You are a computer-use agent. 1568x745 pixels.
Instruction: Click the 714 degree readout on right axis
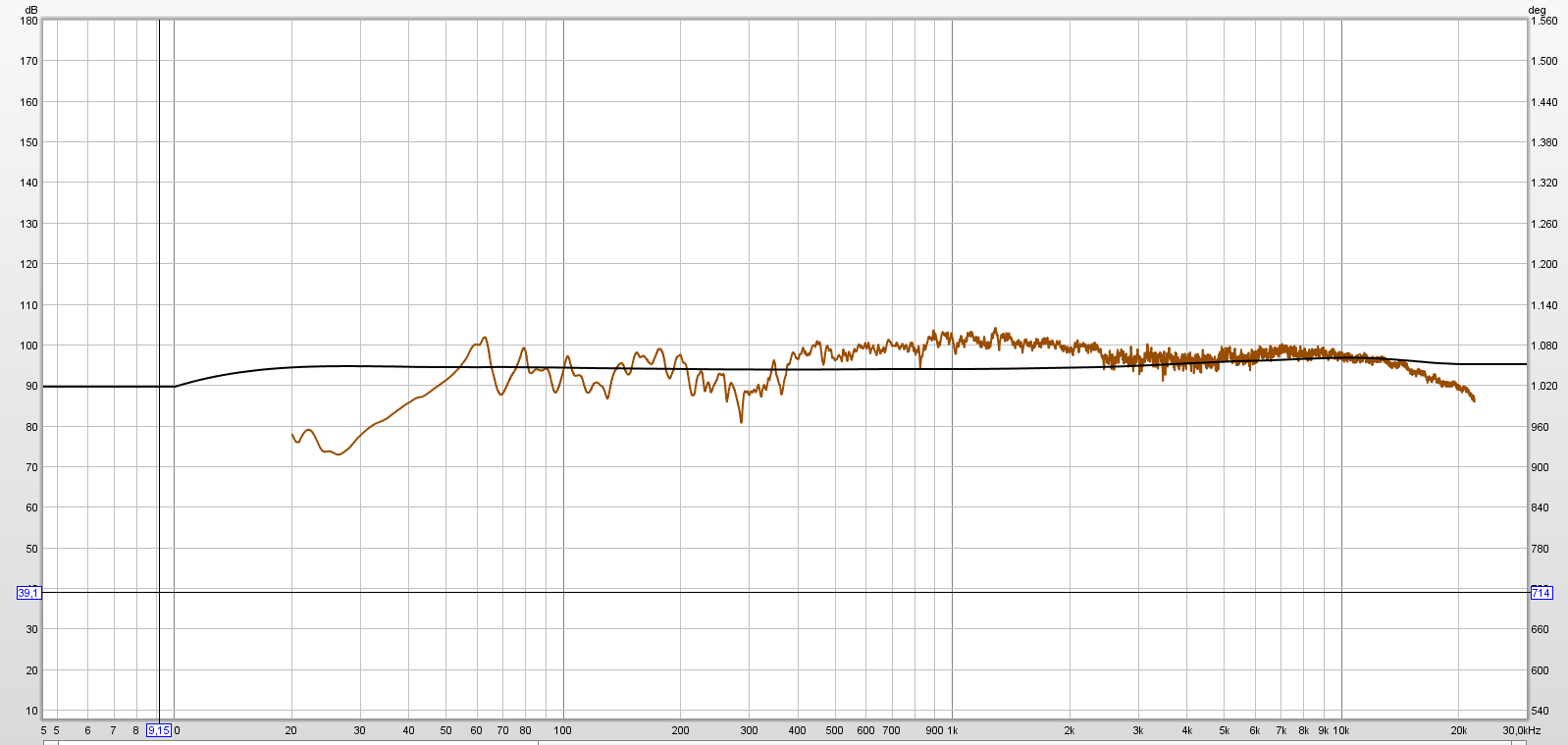tap(1541, 593)
